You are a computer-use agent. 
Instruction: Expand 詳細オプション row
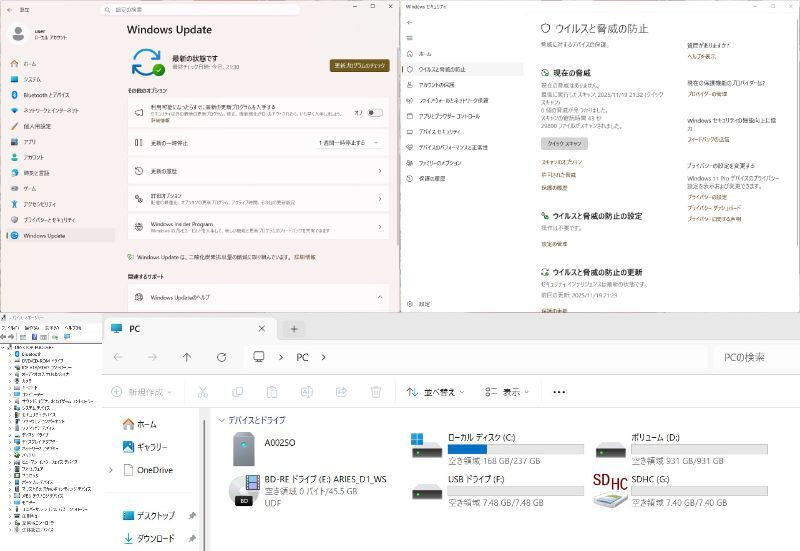(x=259, y=198)
